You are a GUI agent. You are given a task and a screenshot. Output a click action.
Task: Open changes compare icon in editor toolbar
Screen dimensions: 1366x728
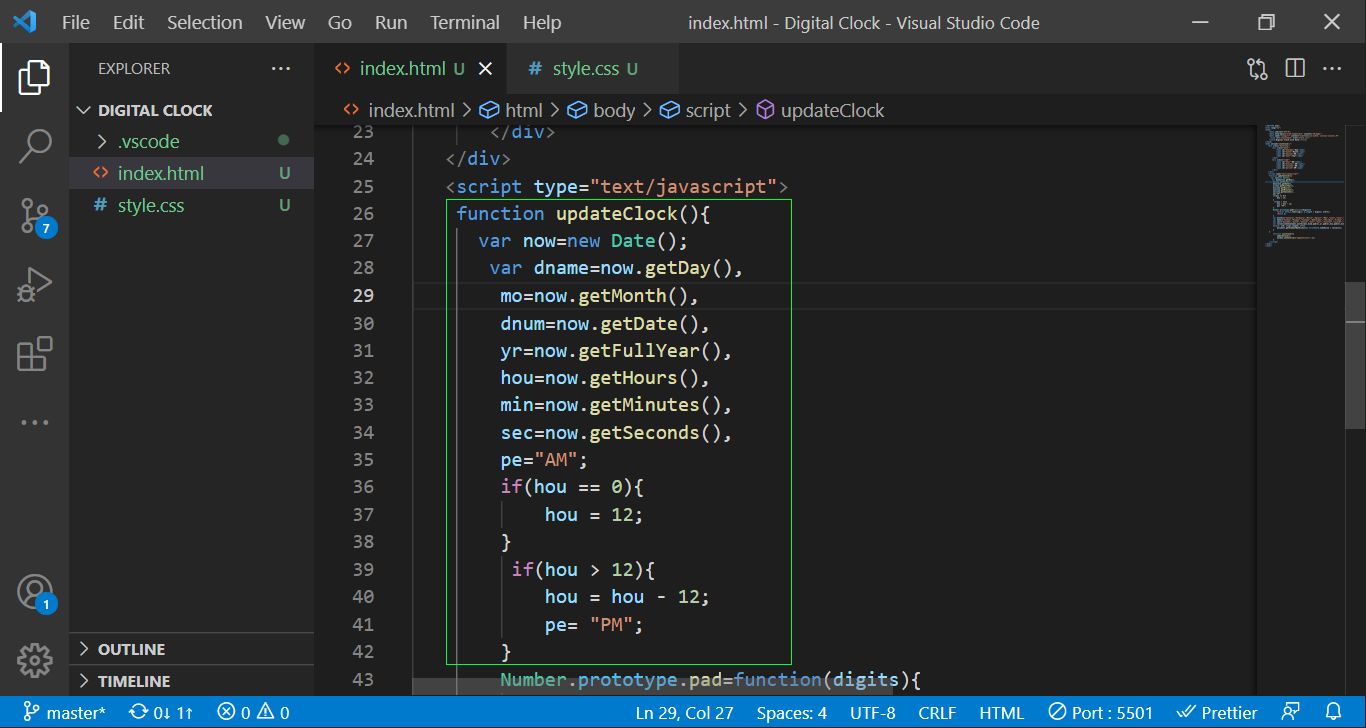pyautogui.click(x=1257, y=69)
